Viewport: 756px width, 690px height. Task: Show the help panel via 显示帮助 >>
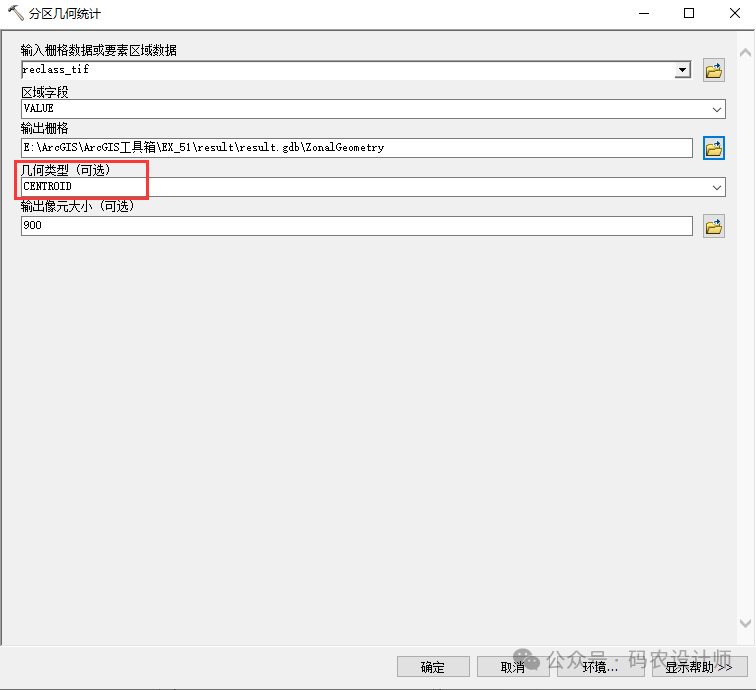699,667
